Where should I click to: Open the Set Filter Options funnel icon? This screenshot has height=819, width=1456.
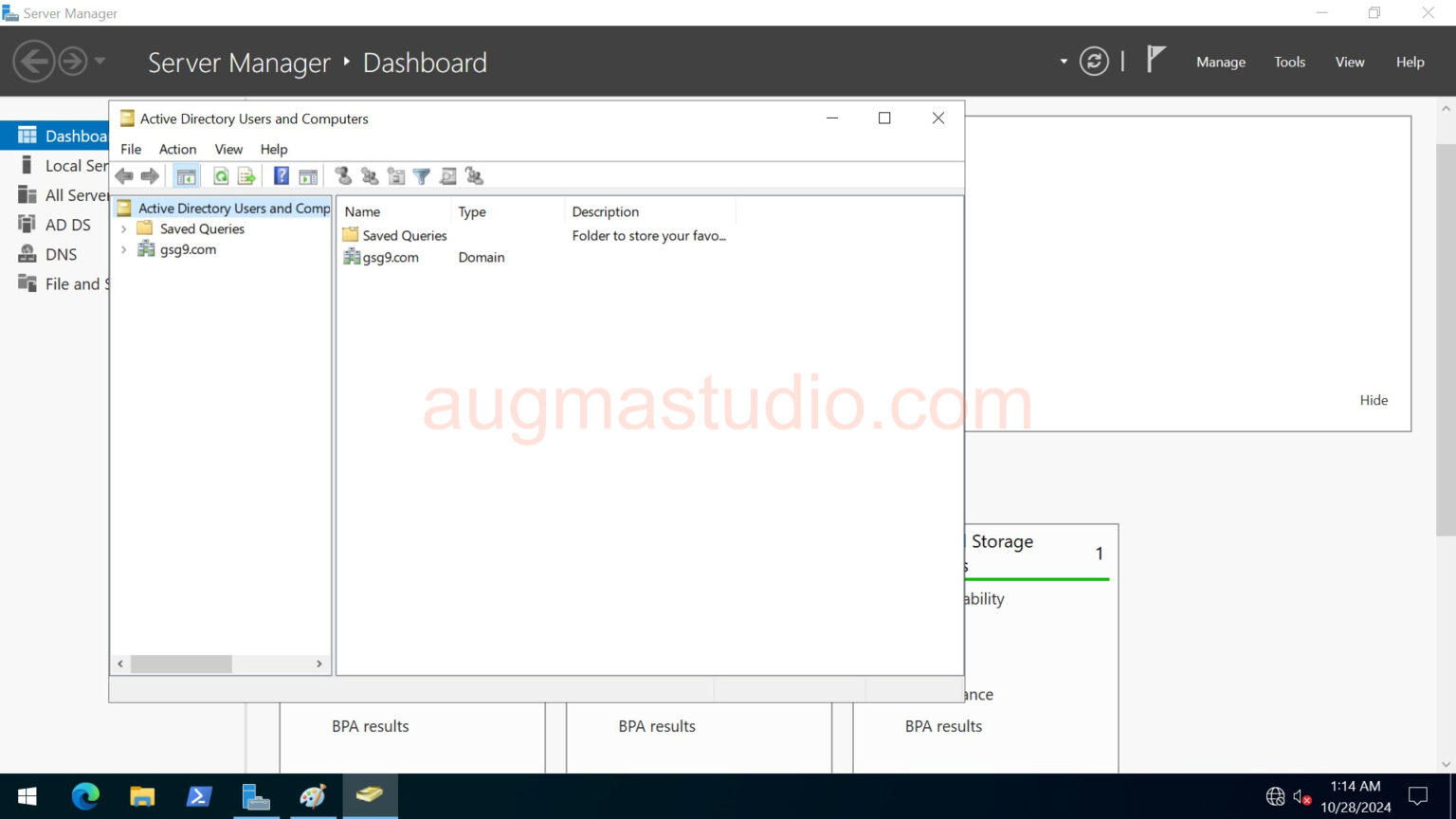pyautogui.click(x=421, y=175)
